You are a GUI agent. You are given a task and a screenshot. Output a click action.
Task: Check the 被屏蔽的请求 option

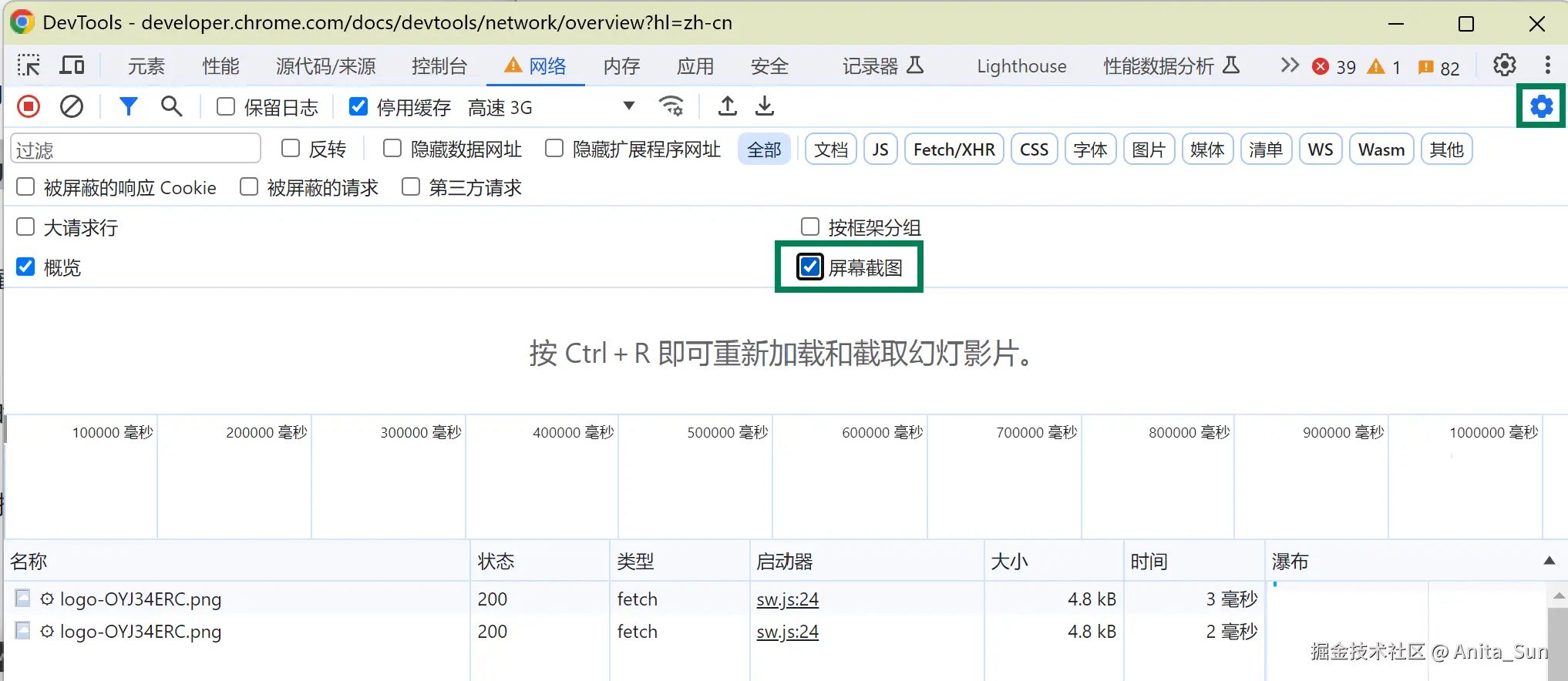[x=249, y=186]
